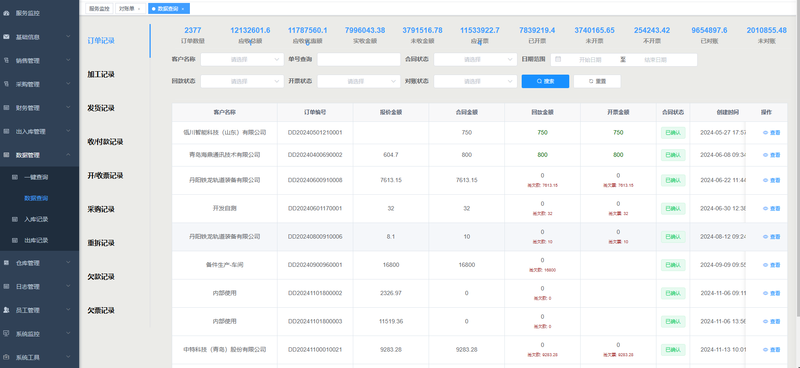This screenshot has width=800, height=368.
Task: Open the 欠款记录 side tab
Action: pos(101,277)
